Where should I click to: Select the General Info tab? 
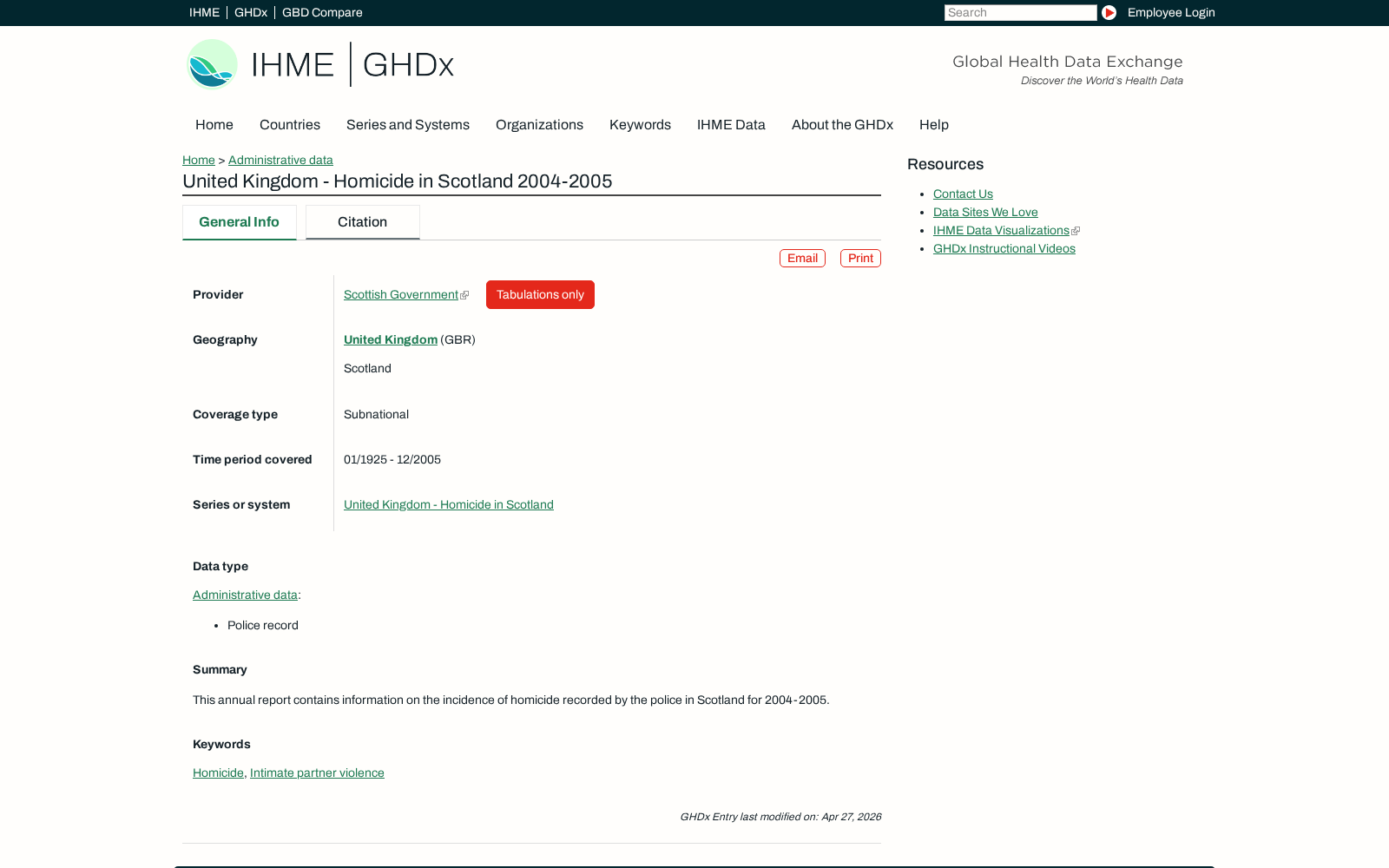click(240, 222)
